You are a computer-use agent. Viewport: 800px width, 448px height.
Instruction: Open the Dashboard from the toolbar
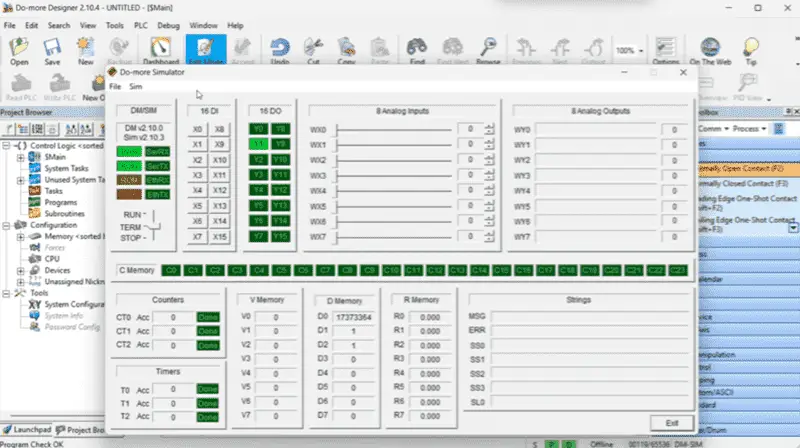coord(161,51)
